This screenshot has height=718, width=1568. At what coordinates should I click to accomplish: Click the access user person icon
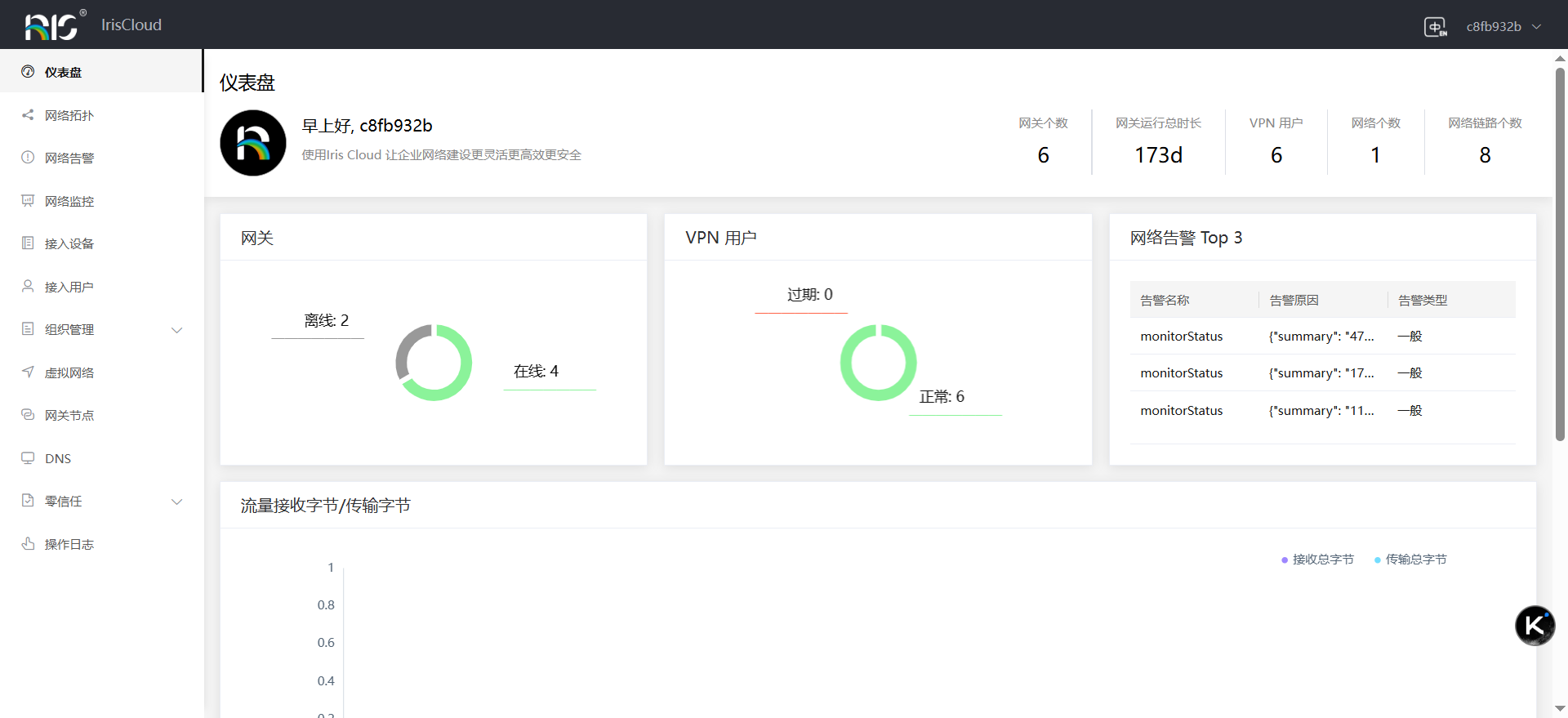[28, 287]
